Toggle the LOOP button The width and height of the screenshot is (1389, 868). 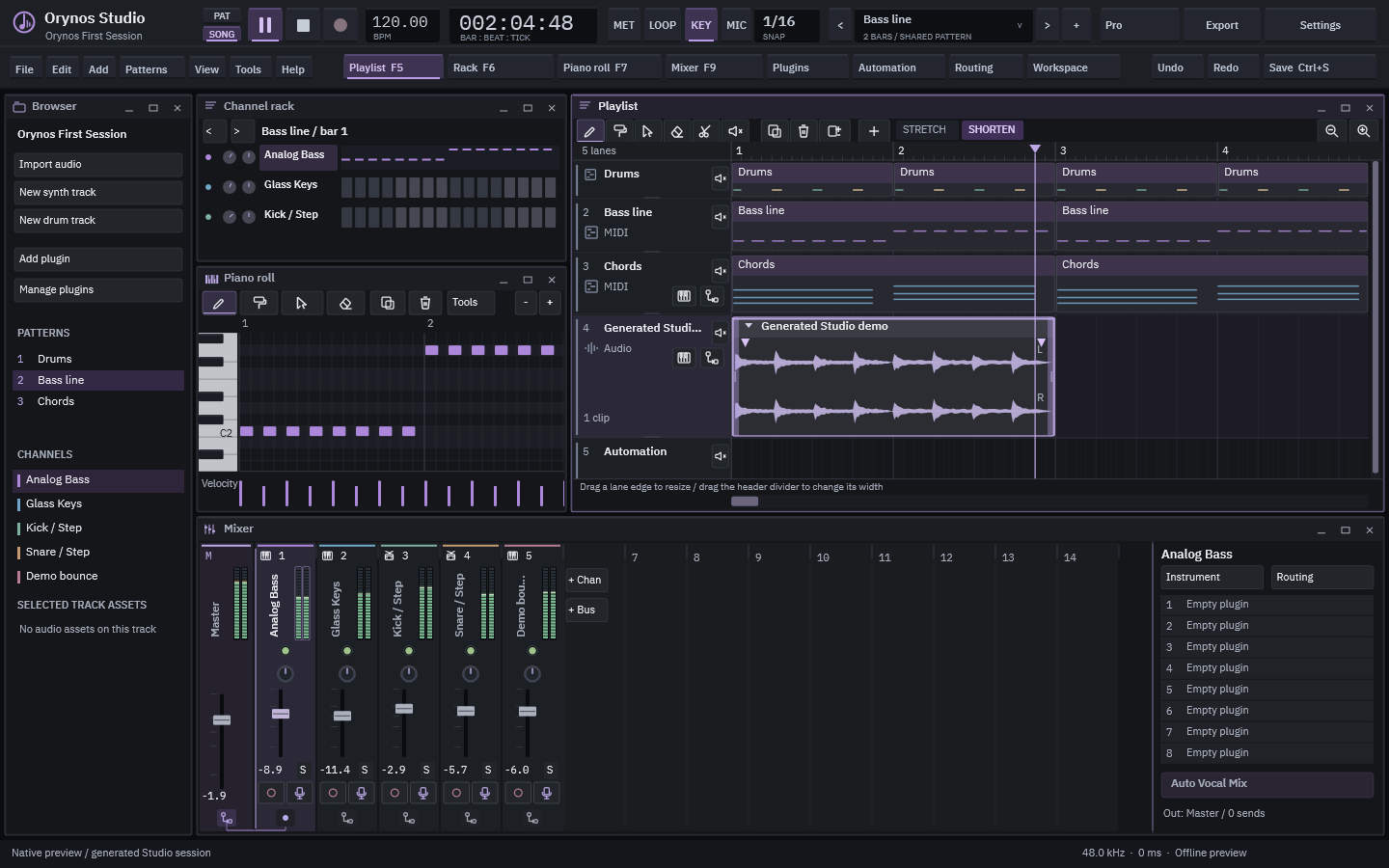click(x=663, y=25)
